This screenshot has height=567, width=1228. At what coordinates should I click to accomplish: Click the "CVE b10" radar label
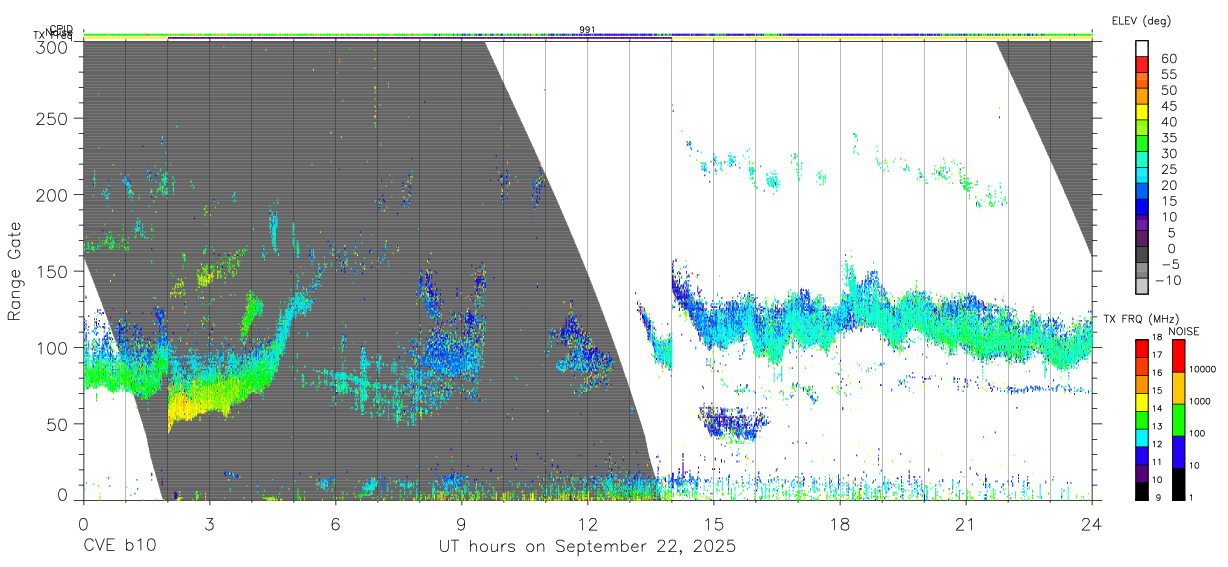(120, 547)
